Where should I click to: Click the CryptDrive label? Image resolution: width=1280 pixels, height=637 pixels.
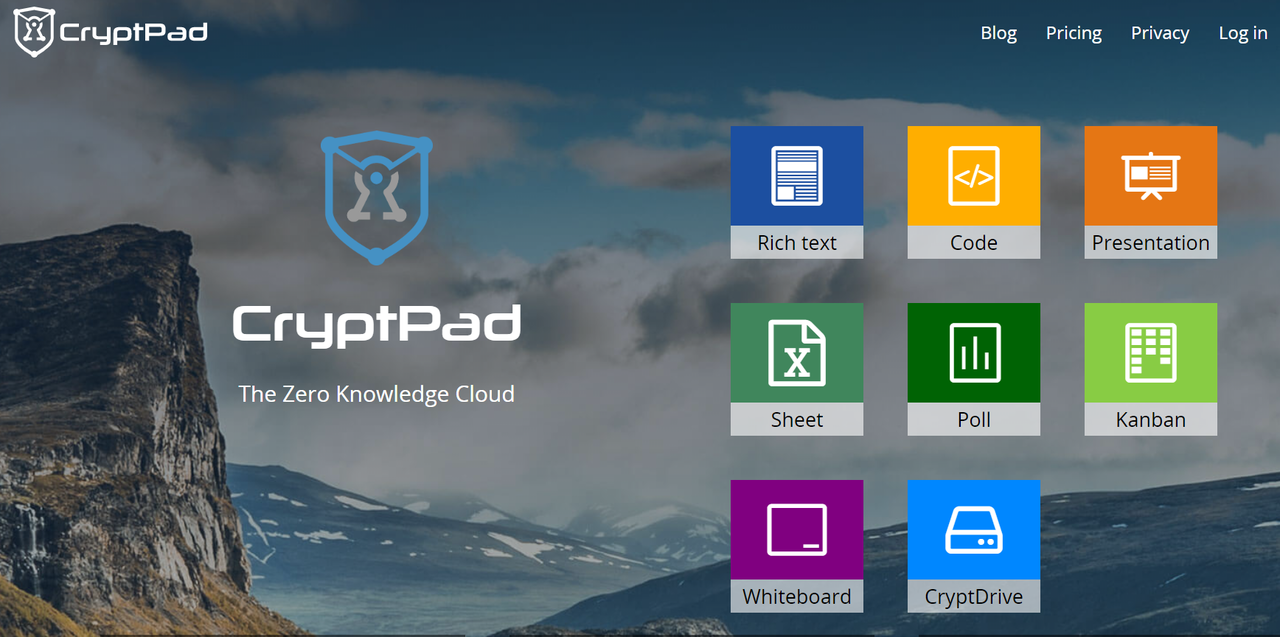pos(974,597)
